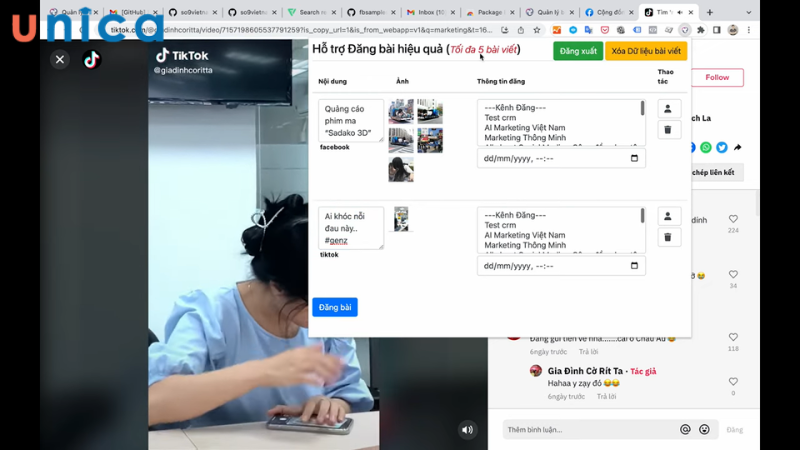Select AI Marketing Việt Nam in tiktok row list
Viewport: 800px width, 450px height.
click(x=524, y=235)
